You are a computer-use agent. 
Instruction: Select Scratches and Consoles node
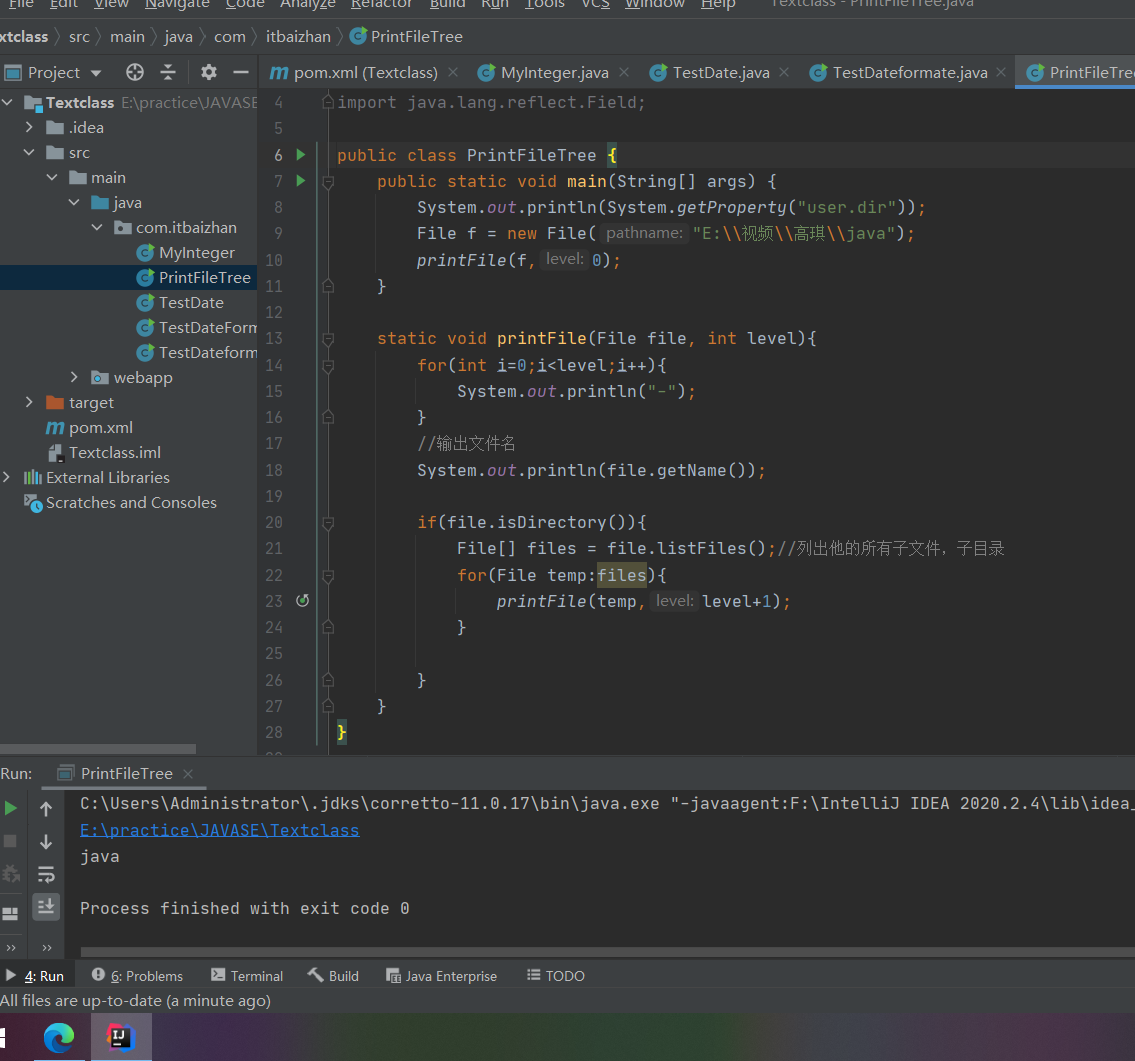pos(131,502)
